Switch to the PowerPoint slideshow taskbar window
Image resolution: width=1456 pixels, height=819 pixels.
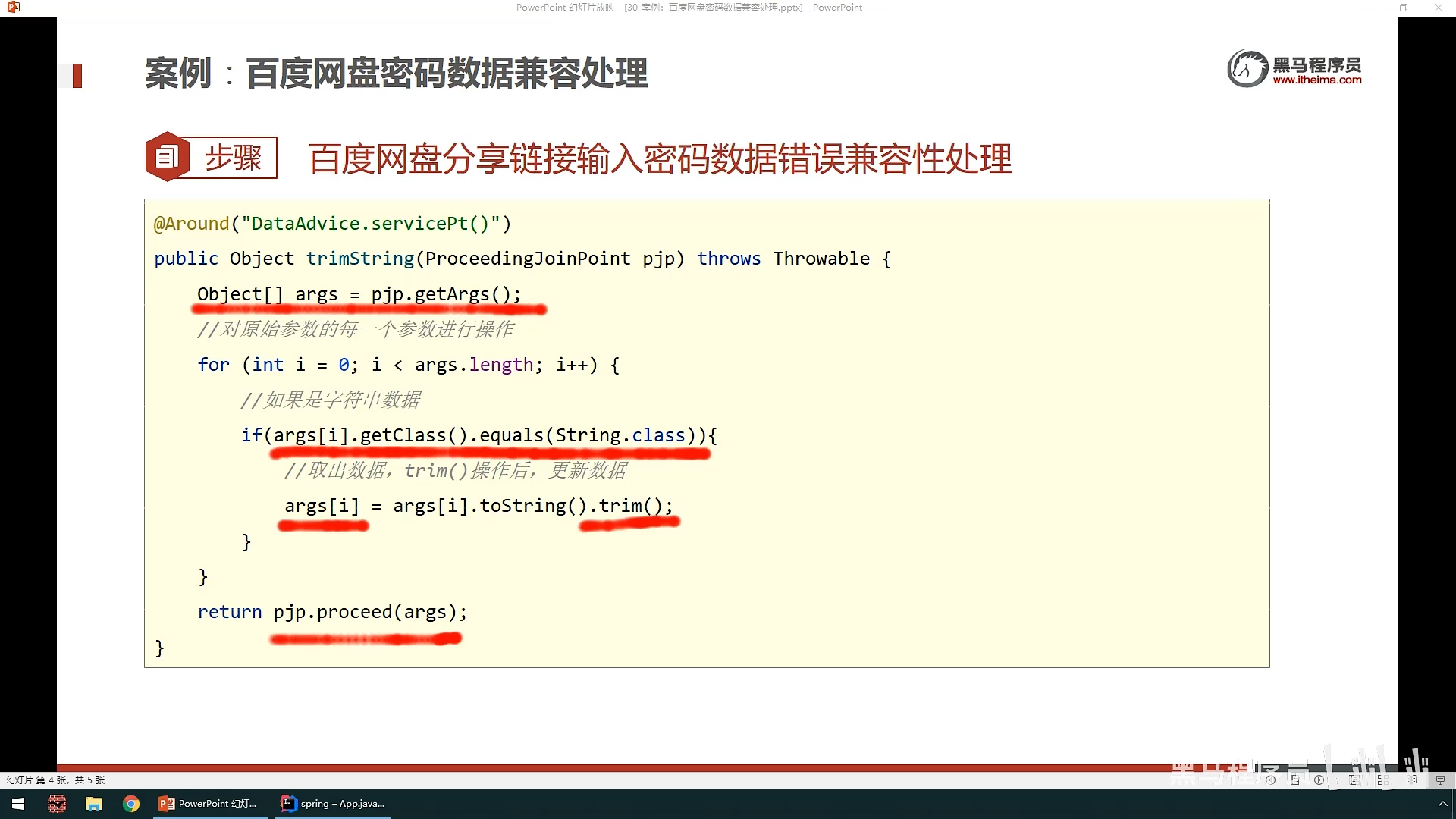coord(209,804)
